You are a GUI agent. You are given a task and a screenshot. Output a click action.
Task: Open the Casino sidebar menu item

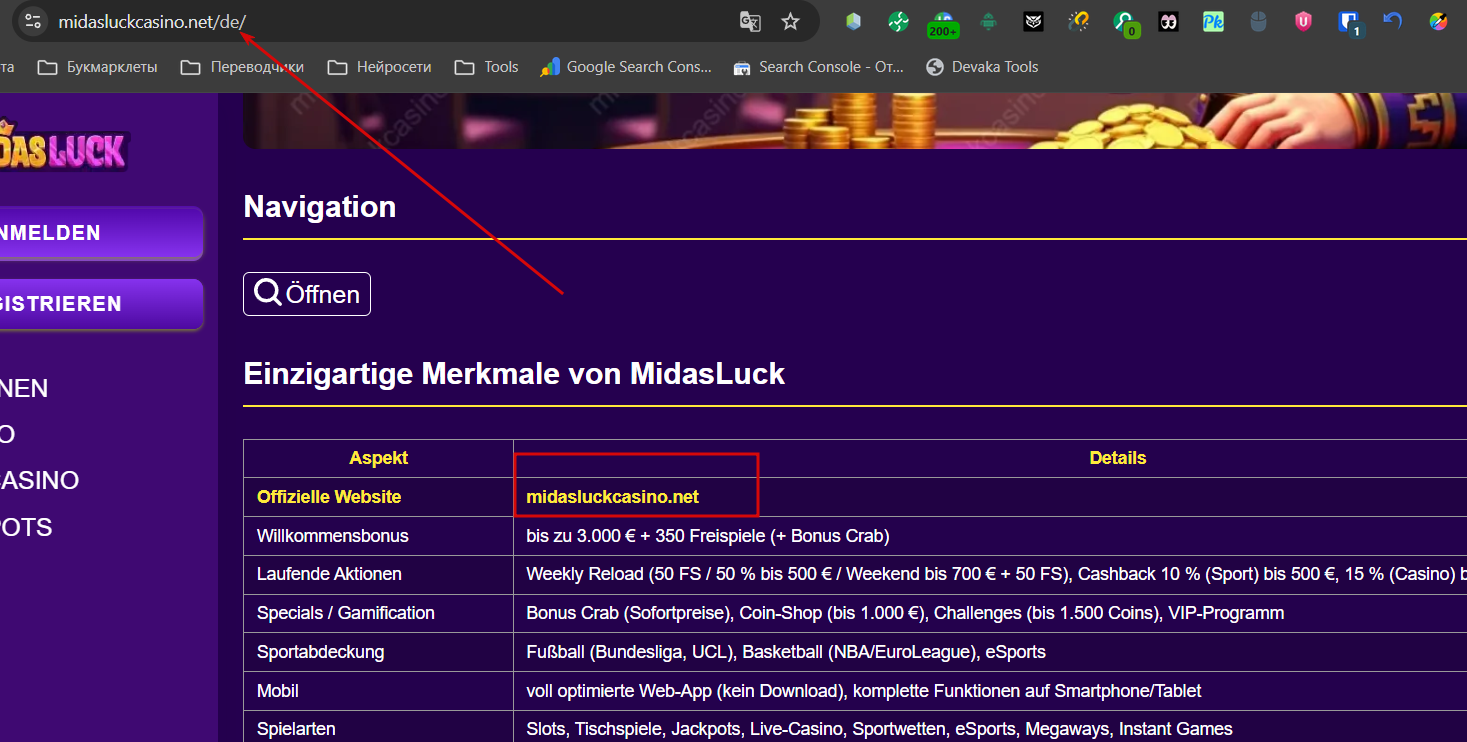[39, 480]
